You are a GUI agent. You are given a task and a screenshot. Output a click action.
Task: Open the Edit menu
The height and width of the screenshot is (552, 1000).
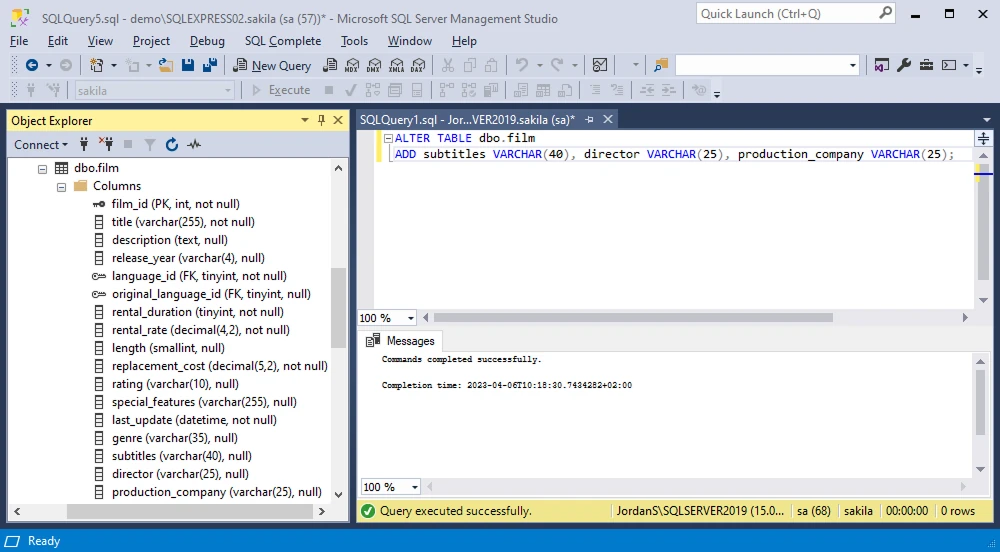coord(57,41)
